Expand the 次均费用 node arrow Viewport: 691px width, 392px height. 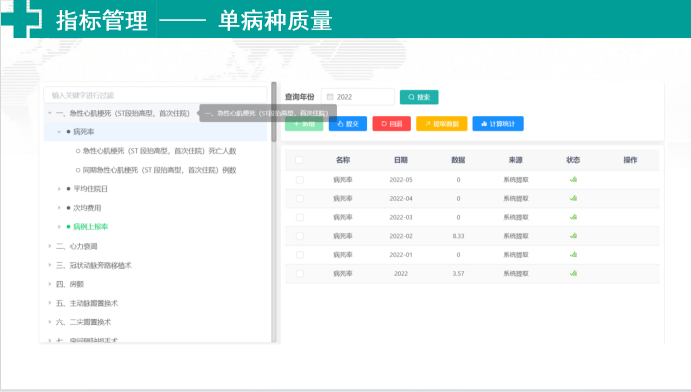pos(59,207)
